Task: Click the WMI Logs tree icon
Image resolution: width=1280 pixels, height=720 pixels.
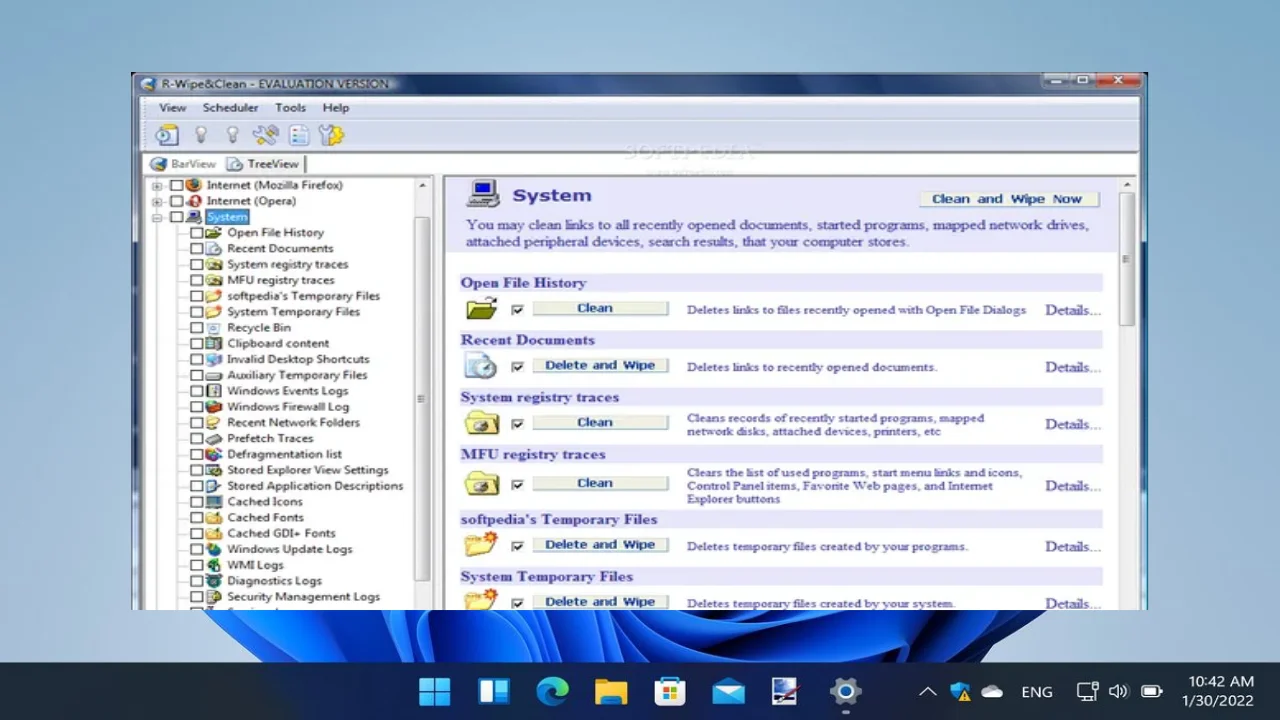Action: 213,565
